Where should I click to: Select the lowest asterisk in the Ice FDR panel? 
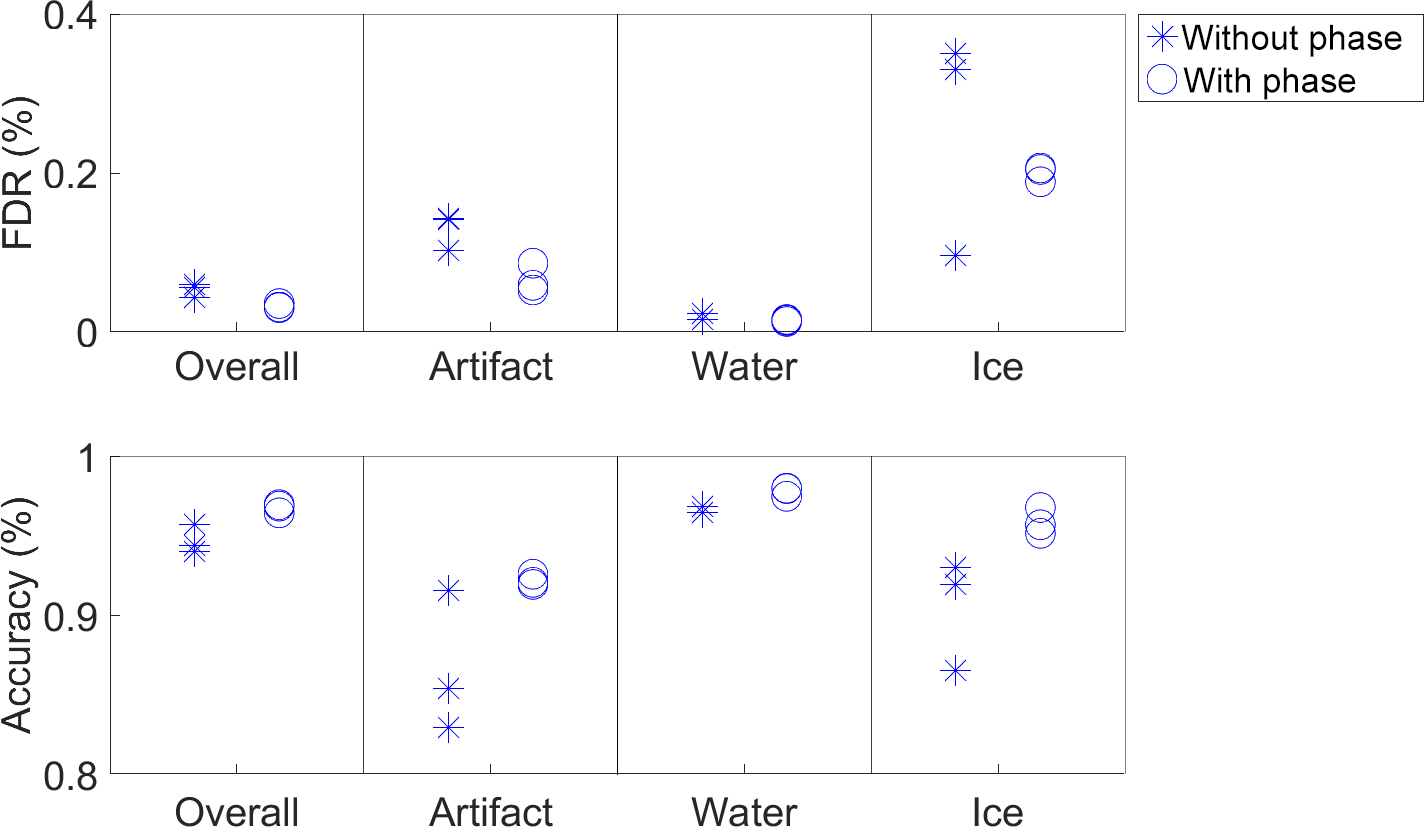tap(956, 256)
